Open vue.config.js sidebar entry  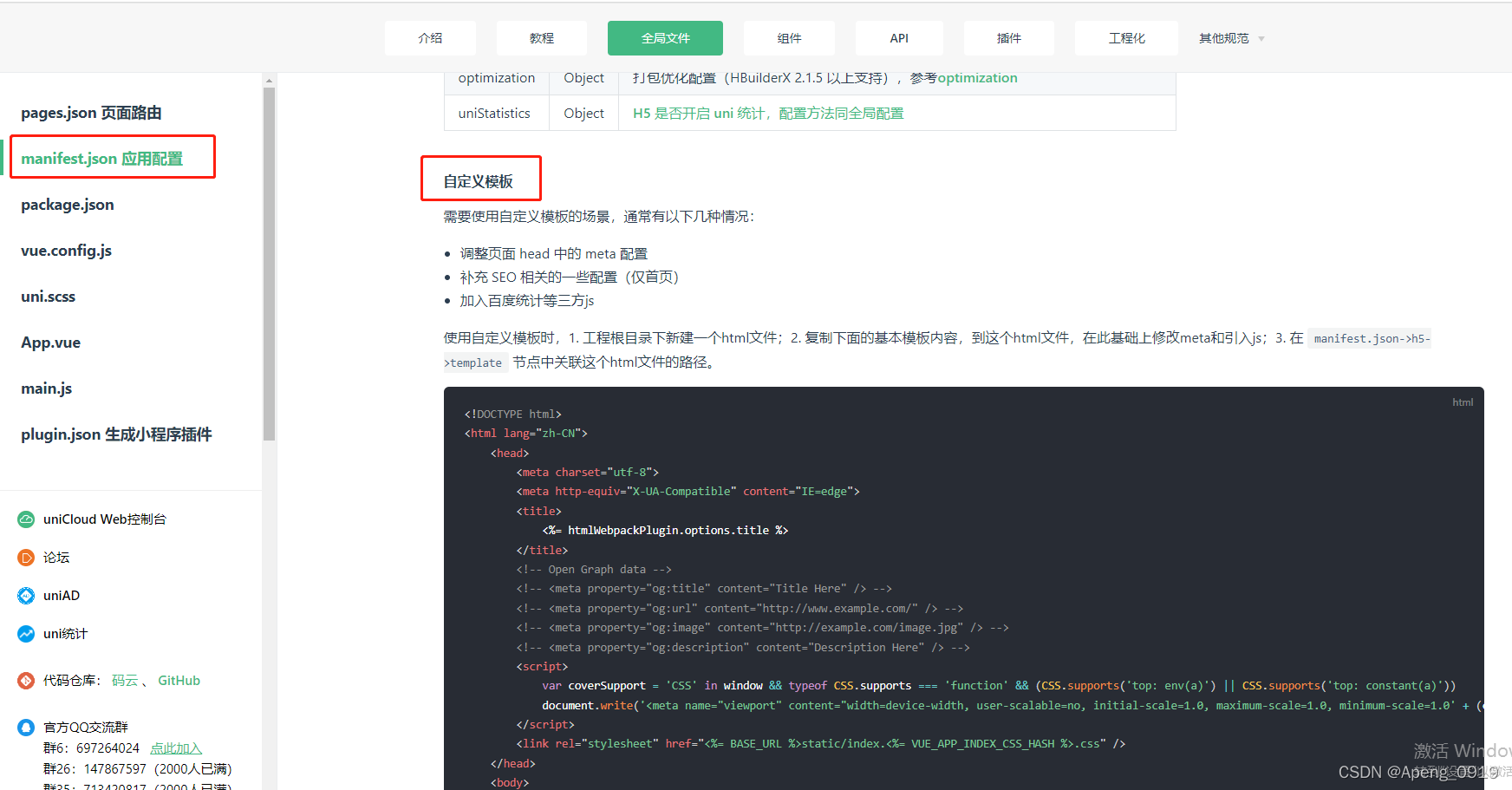pos(66,251)
